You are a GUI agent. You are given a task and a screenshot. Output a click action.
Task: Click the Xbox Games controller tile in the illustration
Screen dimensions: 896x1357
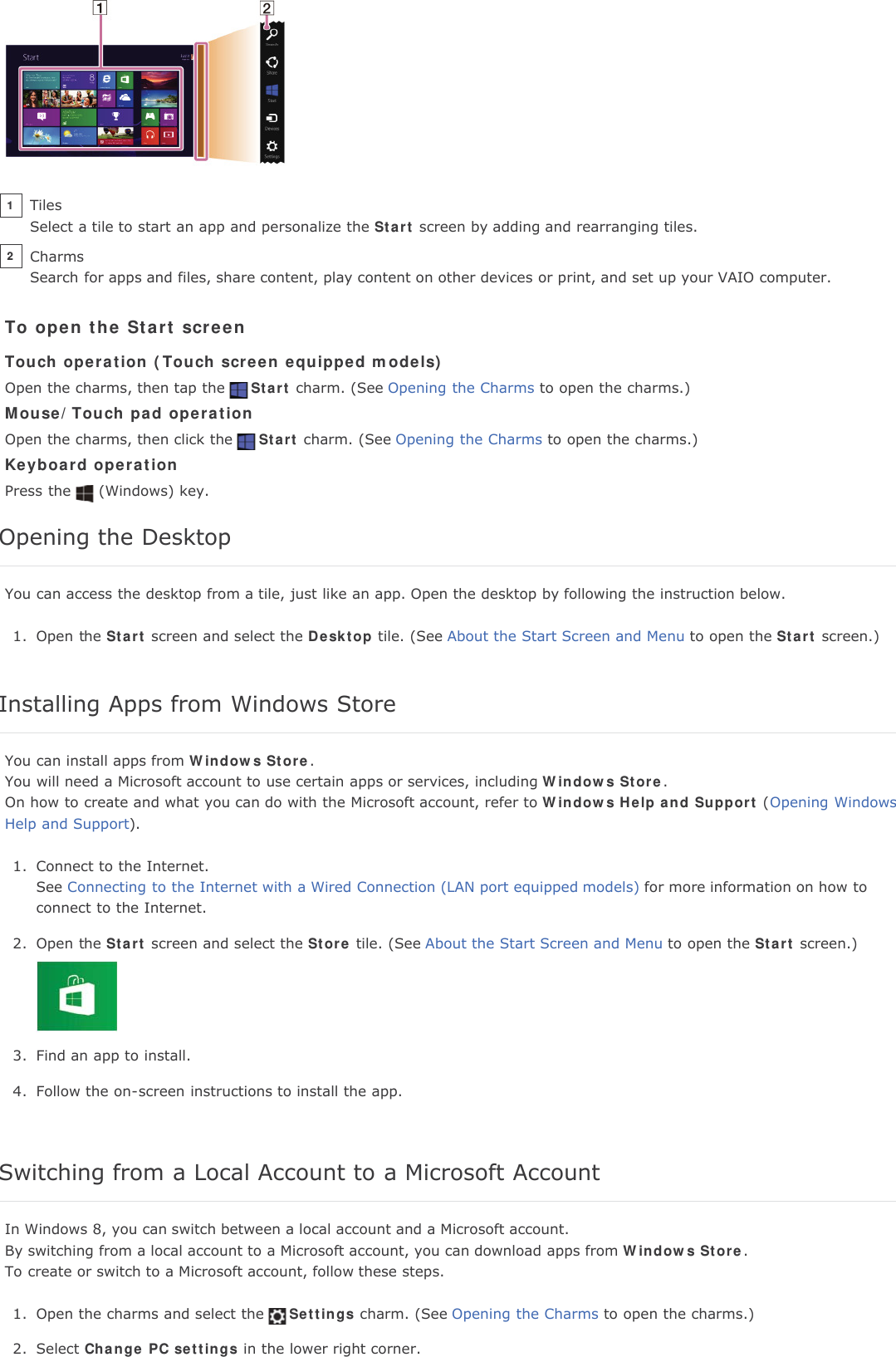[150, 117]
